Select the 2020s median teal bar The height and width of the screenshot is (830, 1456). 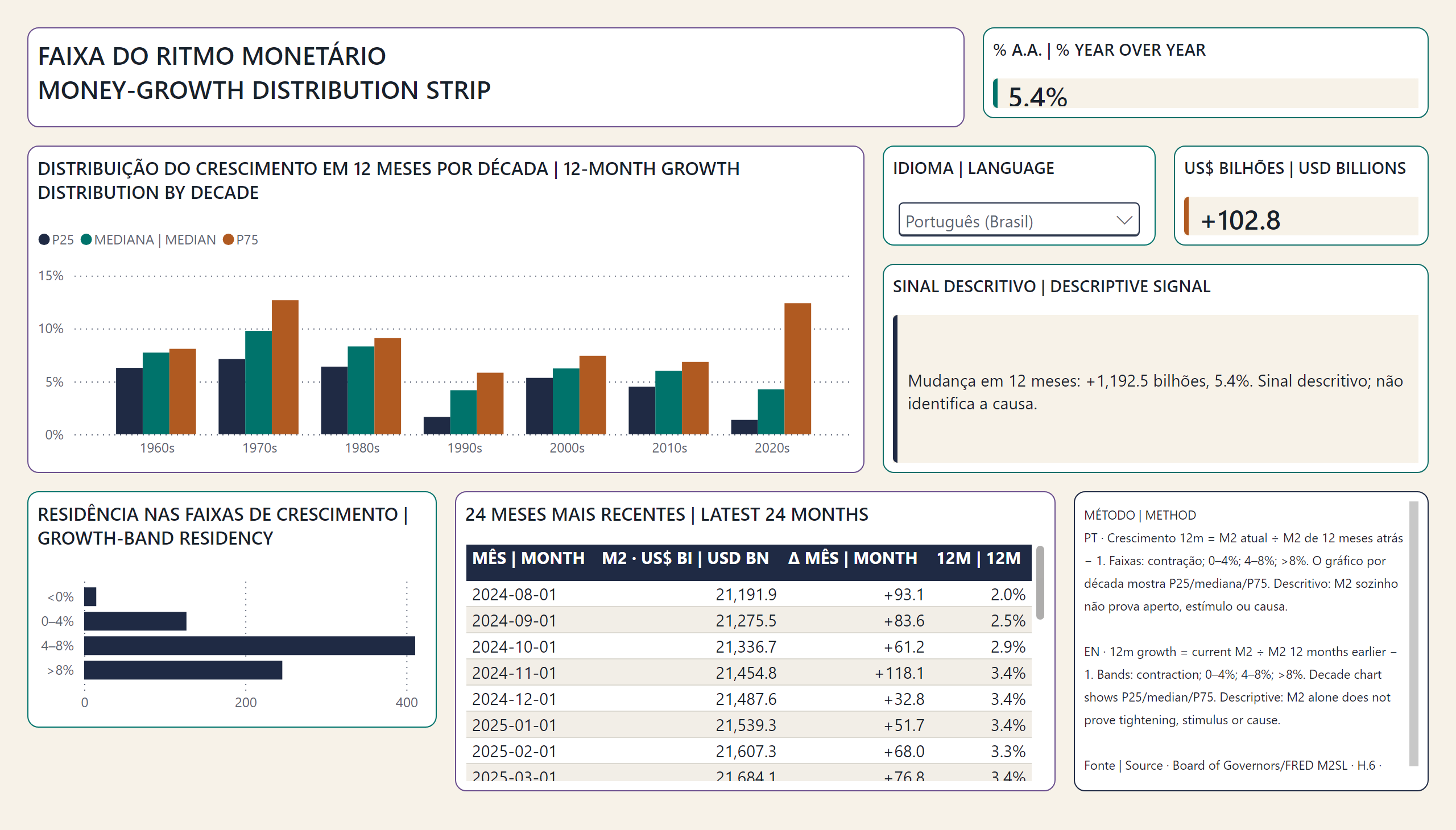coord(771,412)
